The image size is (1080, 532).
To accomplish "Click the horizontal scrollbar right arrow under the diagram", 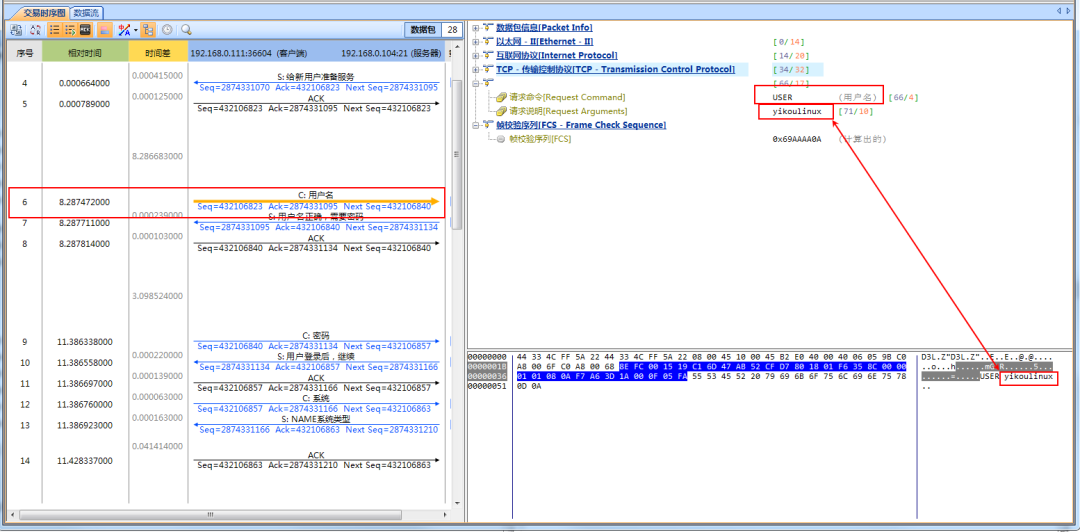I will [447, 515].
